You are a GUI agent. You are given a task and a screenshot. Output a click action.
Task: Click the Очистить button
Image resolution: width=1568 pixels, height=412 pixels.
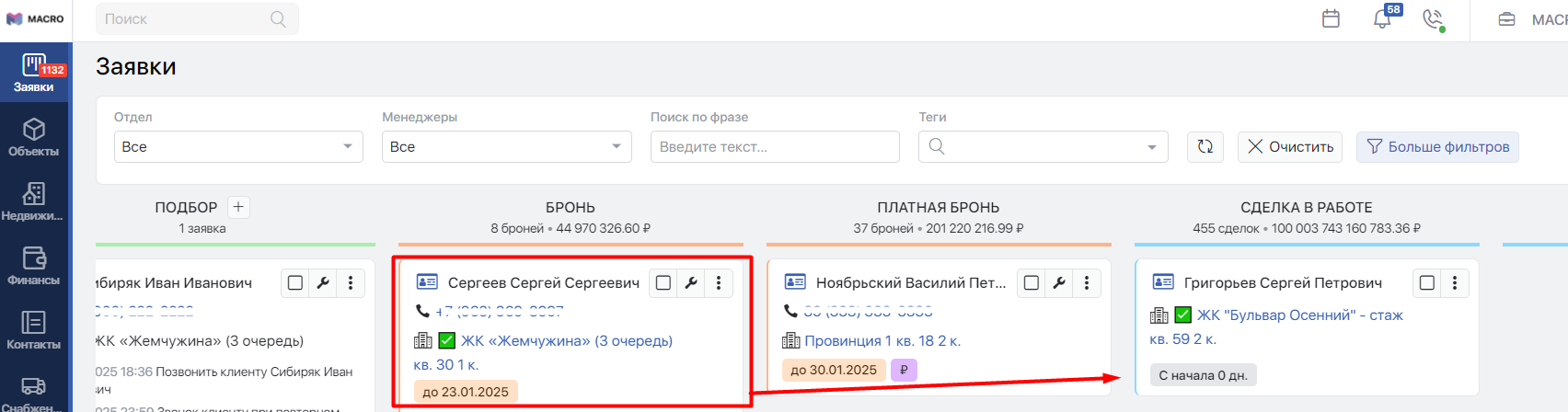pyautogui.click(x=1290, y=146)
